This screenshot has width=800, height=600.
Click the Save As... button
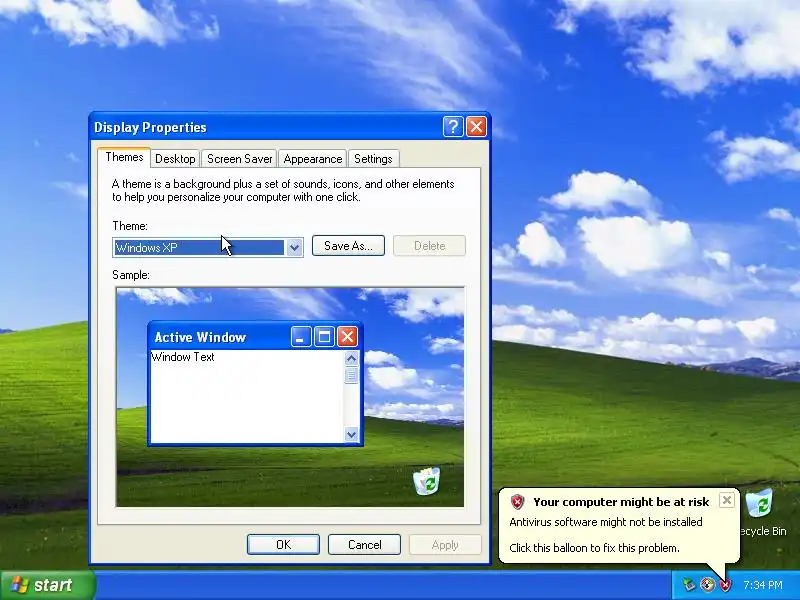[x=348, y=245]
